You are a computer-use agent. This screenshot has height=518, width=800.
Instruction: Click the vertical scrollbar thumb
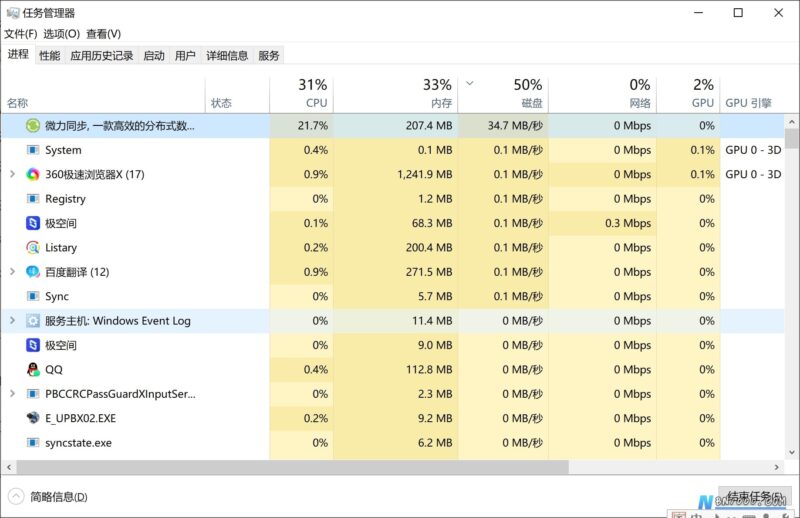tap(792, 138)
